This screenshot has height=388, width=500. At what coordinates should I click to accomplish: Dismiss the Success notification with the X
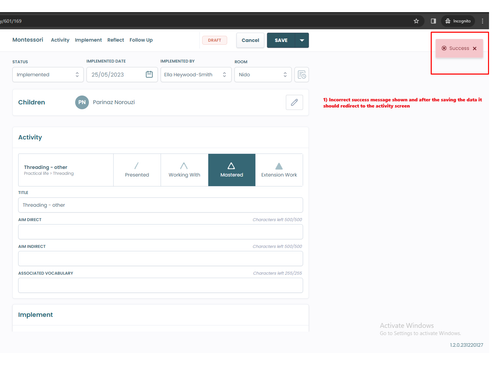[475, 48]
